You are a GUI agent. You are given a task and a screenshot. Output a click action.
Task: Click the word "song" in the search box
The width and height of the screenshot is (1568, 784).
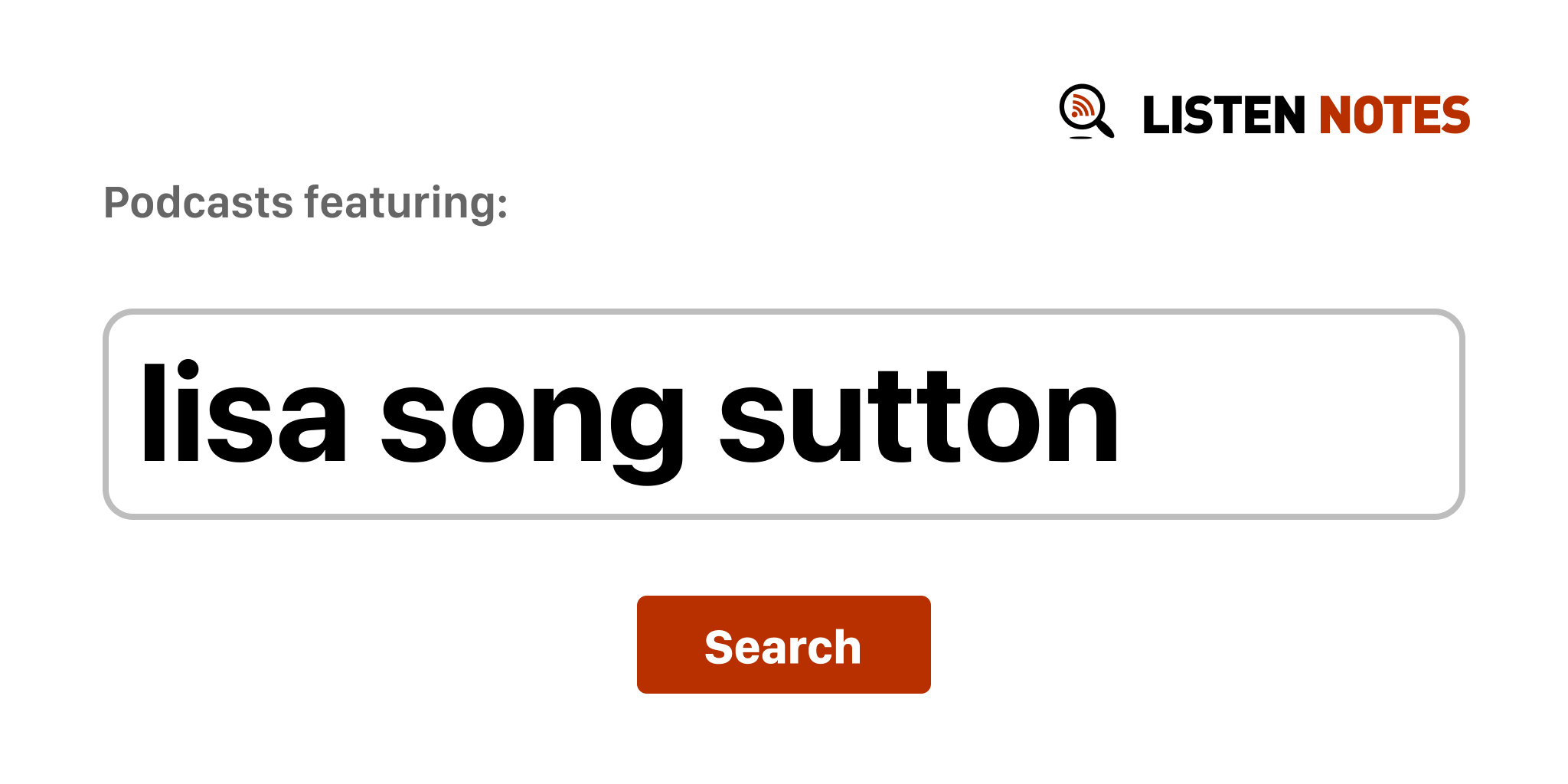point(531,414)
